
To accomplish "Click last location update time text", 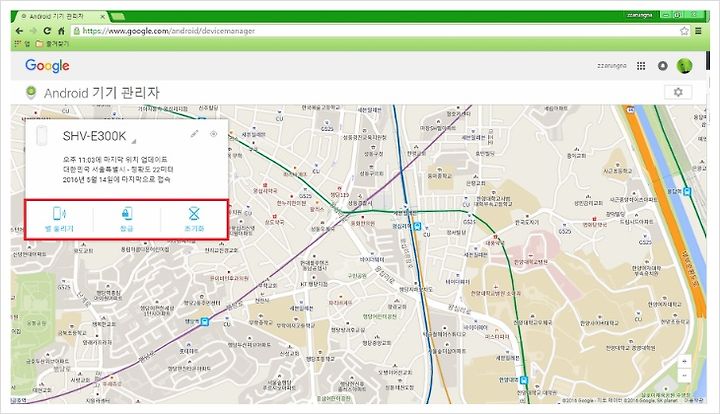I will (115, 160).
